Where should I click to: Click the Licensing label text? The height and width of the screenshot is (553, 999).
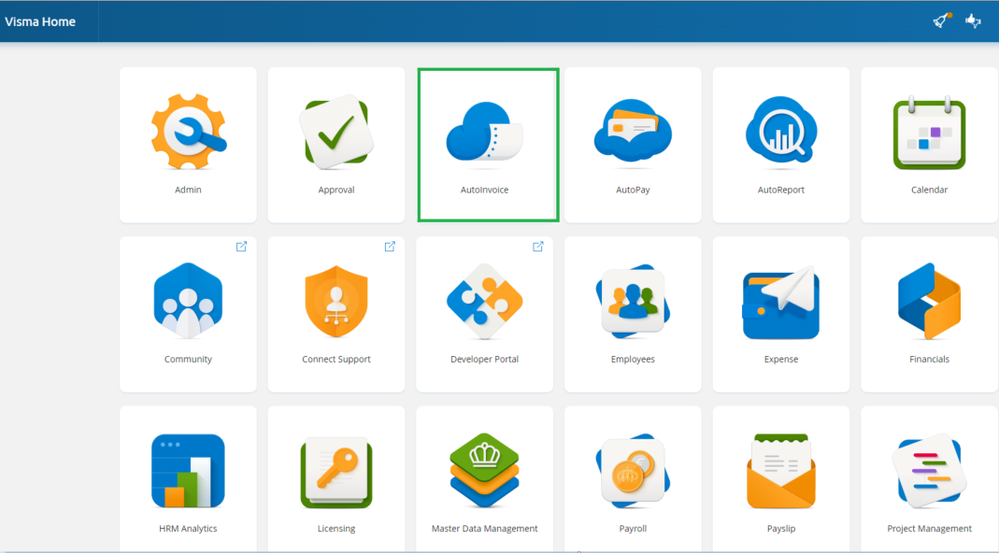336,529
